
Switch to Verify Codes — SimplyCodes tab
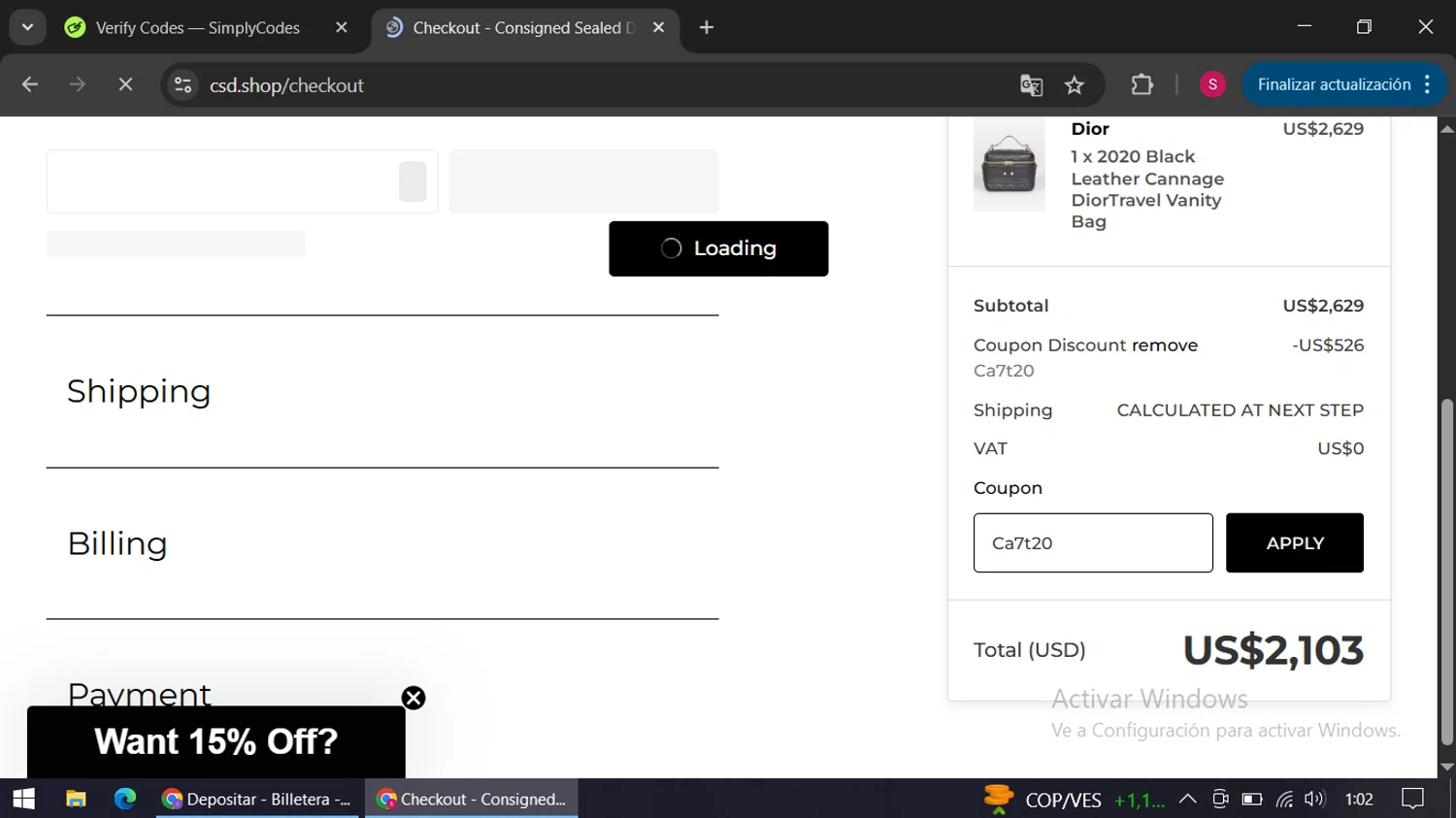pyautogui.click(x=198, y=28)
